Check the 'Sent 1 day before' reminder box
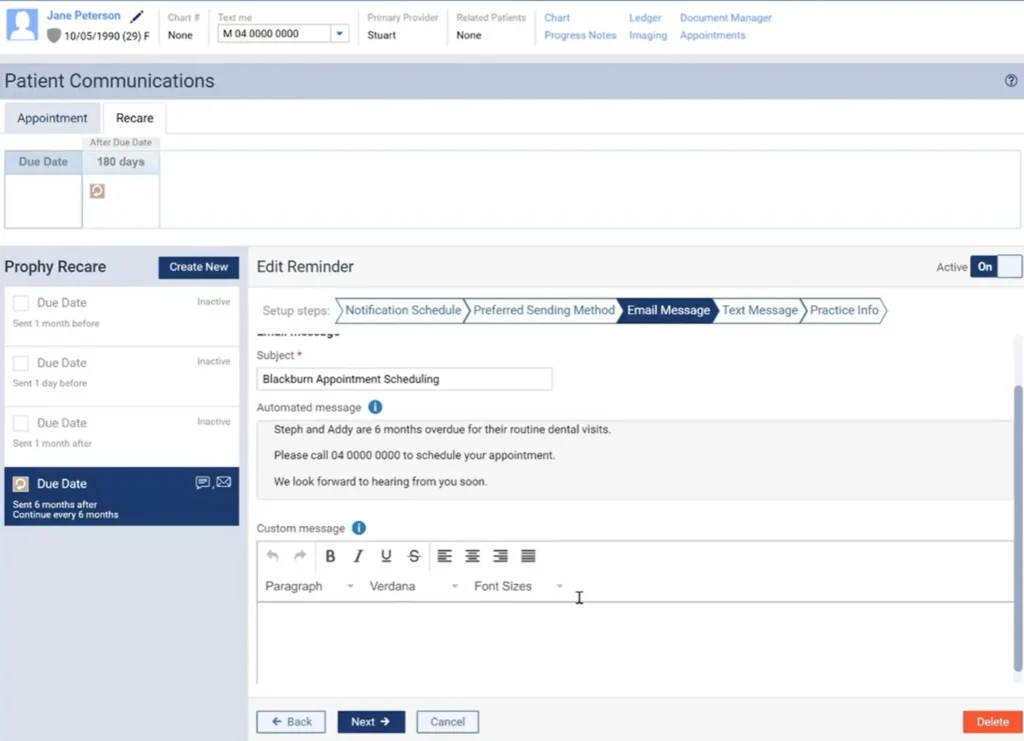Image resolution: width=1024 pixels, height=741 pixels. click(21, 363)
